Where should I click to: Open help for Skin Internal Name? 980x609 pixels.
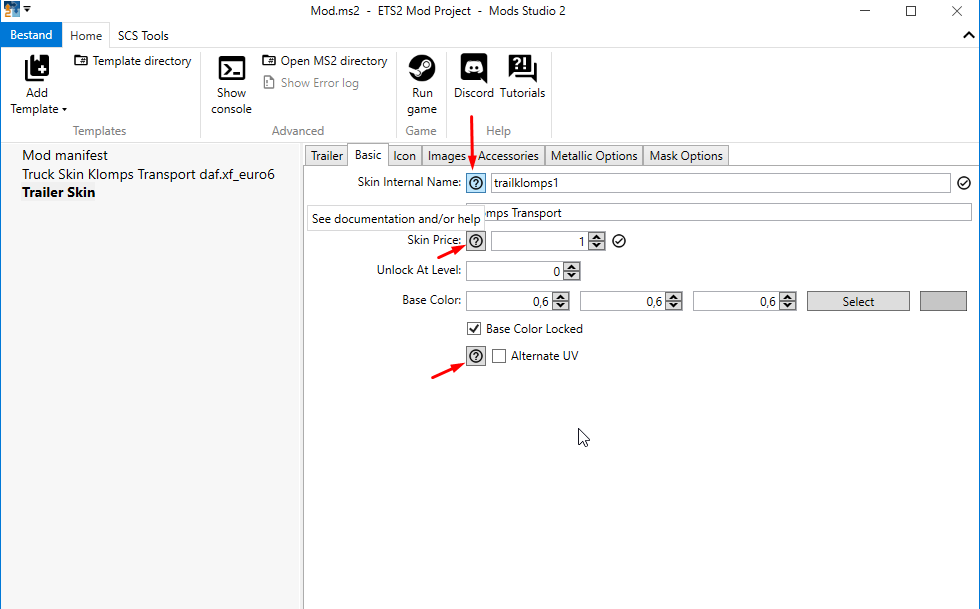(x=475, y=182)
